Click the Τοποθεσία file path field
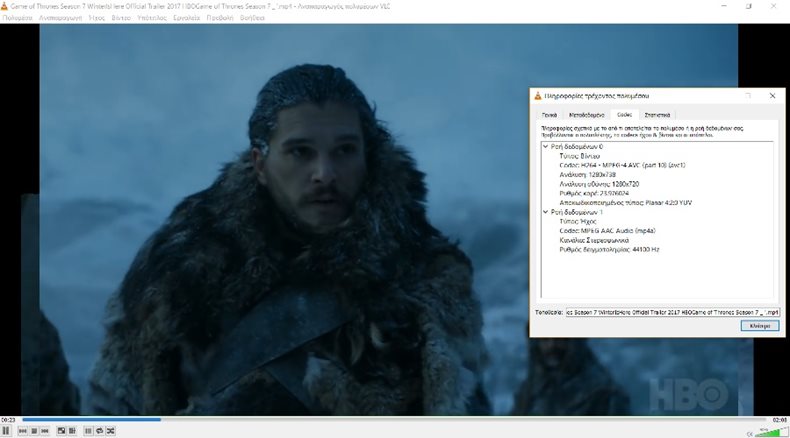 (x=673, y=312)
